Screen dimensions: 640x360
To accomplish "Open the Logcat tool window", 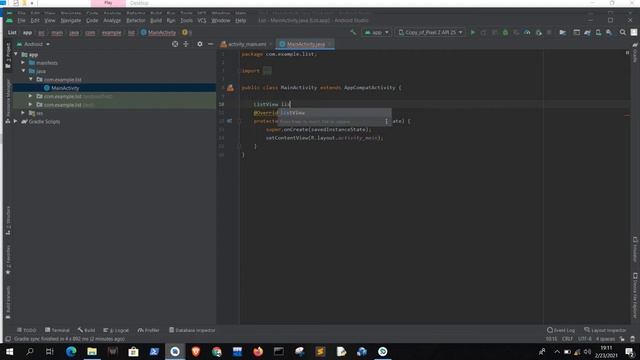I will (x=116, y=330).
